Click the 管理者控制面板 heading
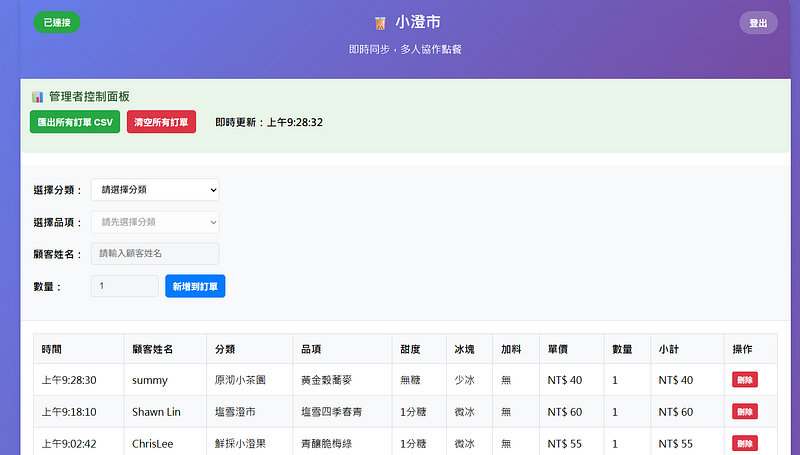 (x=89, y=96)
